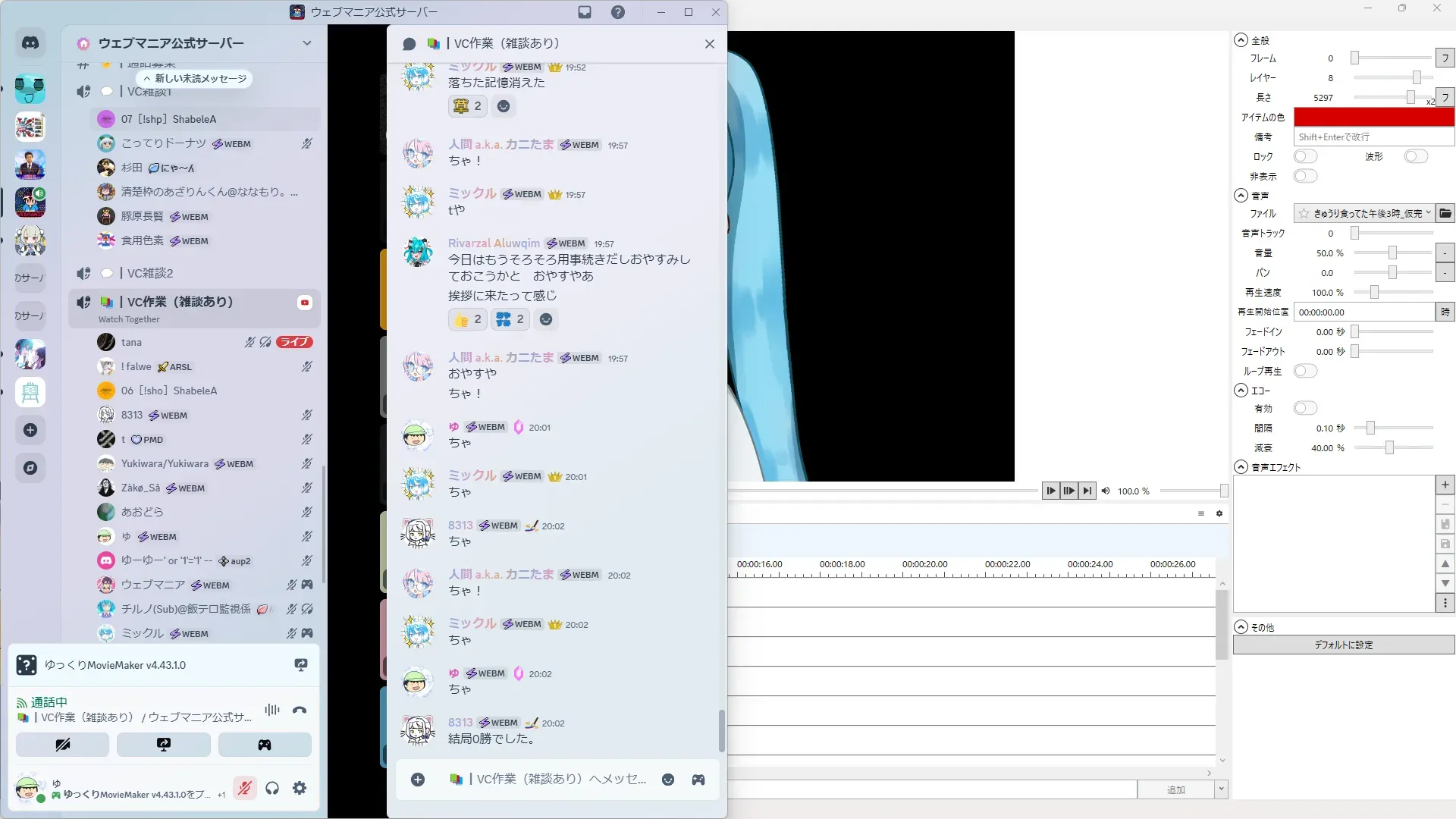Click the red アイテムの色 swatch
Viewport: 1456px width, 819px height.
click(1373, 117)
